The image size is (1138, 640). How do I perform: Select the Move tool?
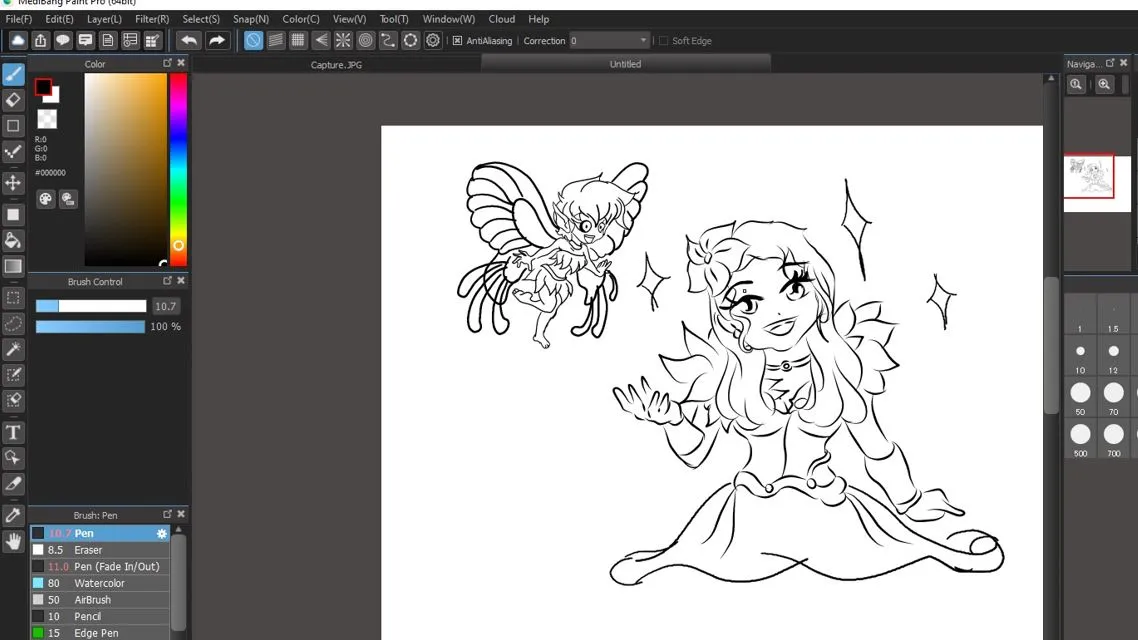click(x=13, y=183)
